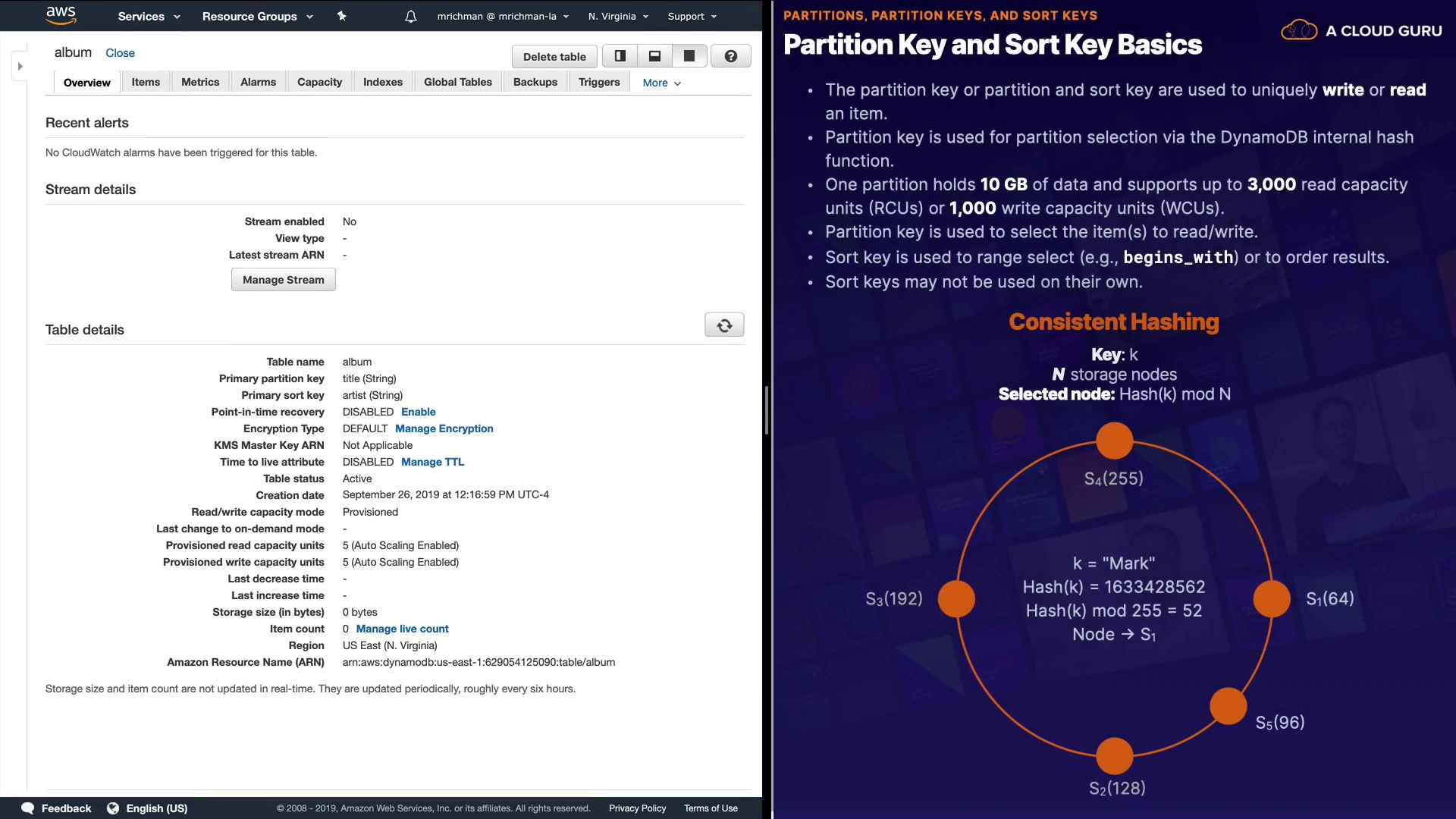Click the Manage TTL link
Image resolution: width=1456 pixels, height=819 pixels.
[x=432, y=462]
